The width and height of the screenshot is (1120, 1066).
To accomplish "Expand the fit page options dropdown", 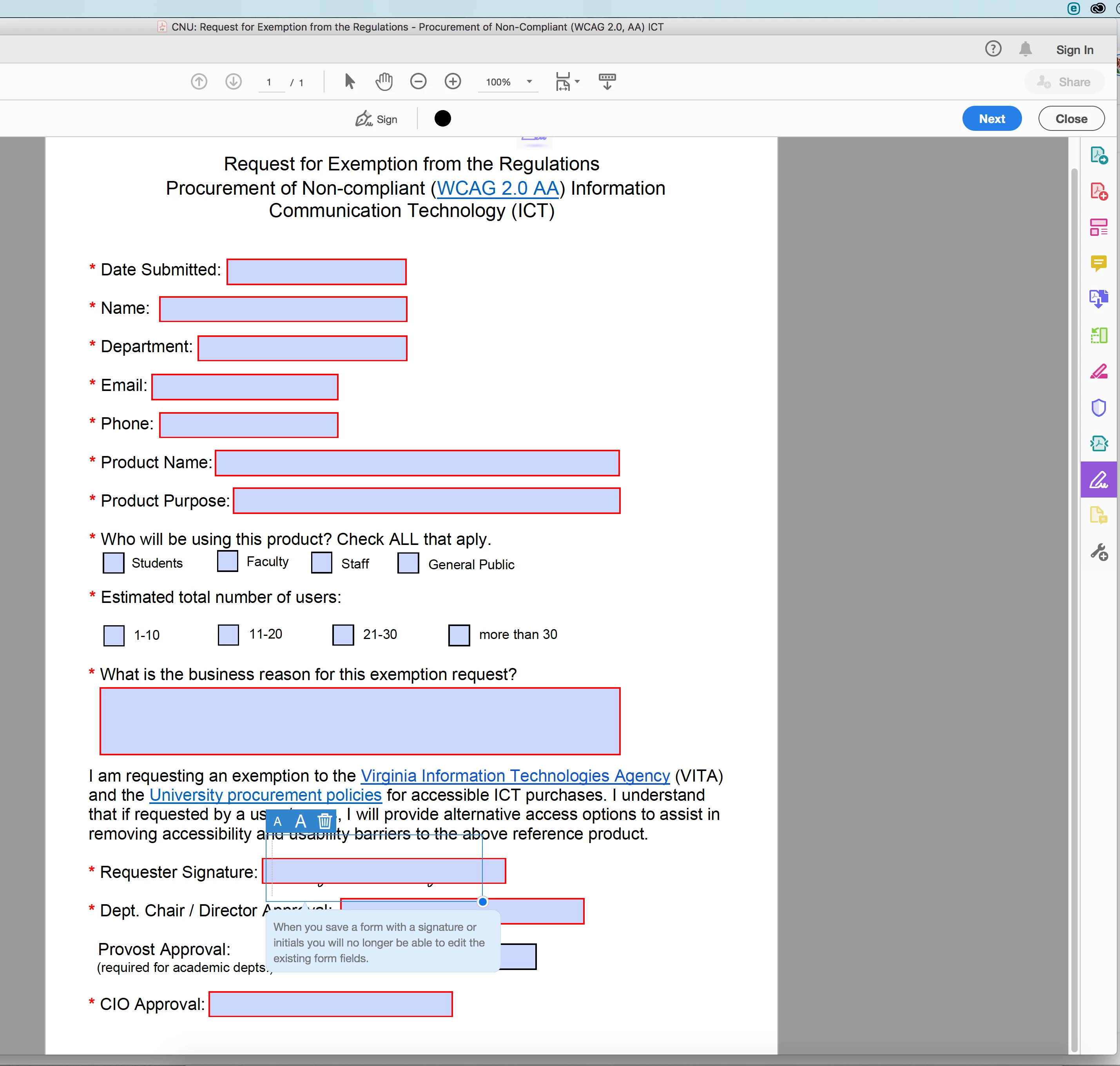I will tap(577, 82).
